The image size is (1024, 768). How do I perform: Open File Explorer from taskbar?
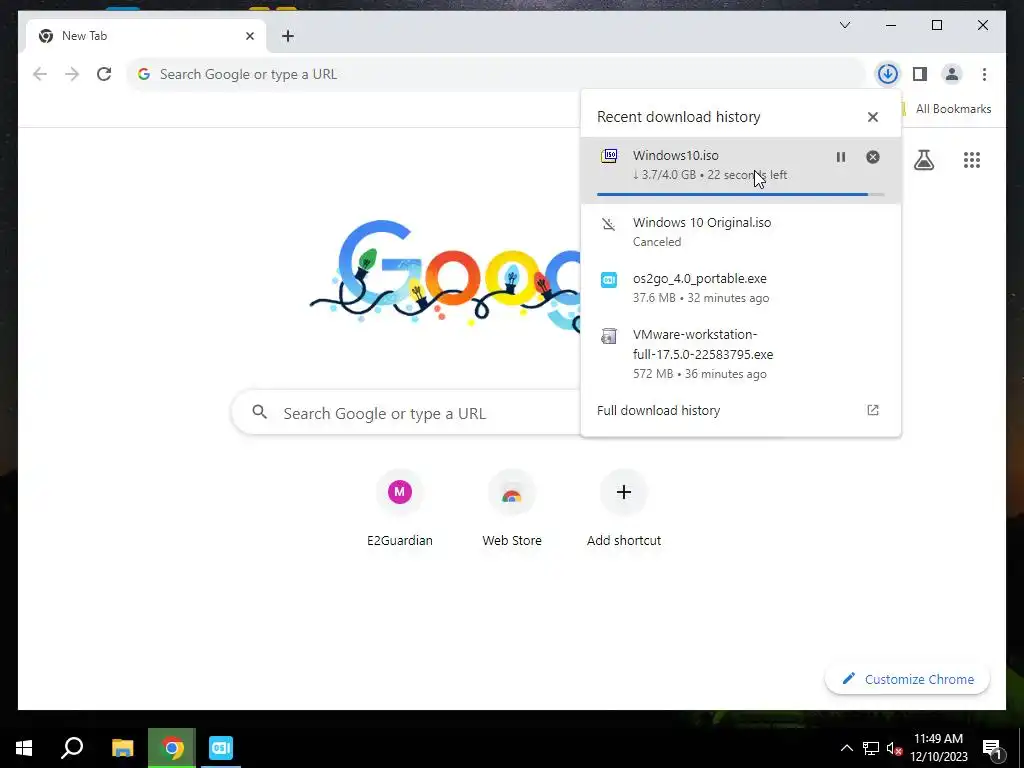tap(122, 748)
